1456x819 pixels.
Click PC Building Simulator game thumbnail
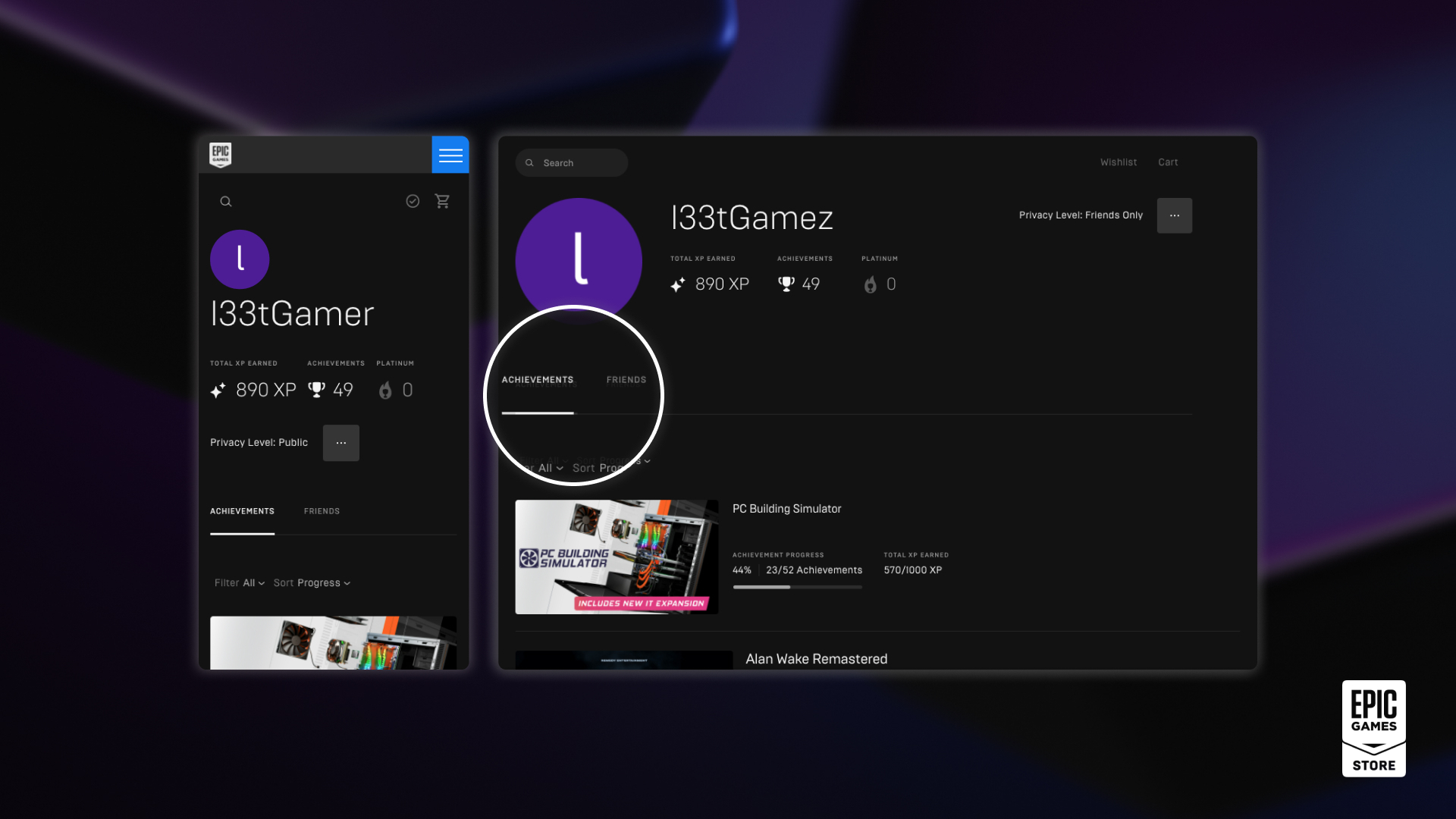click(x=617, y=556)
